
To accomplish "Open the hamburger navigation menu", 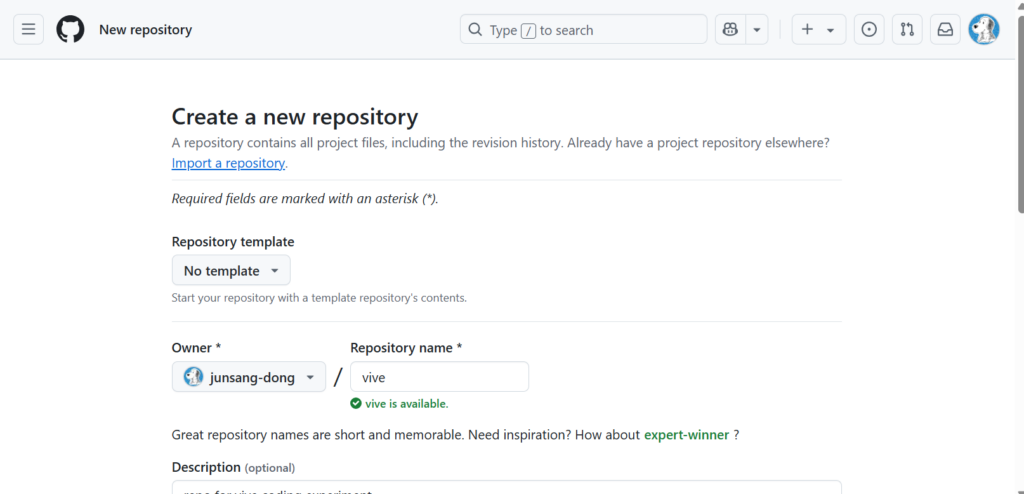I will click(28, 30).
